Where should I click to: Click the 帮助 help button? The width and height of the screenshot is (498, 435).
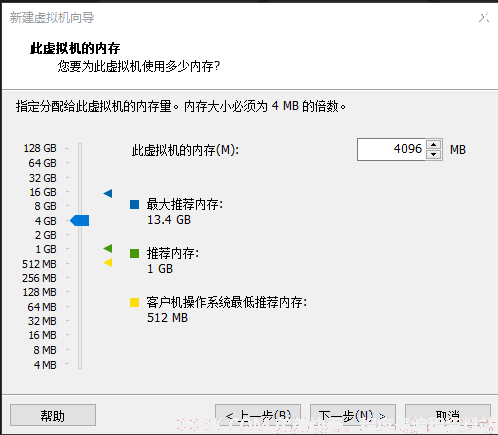pos(53,415)
